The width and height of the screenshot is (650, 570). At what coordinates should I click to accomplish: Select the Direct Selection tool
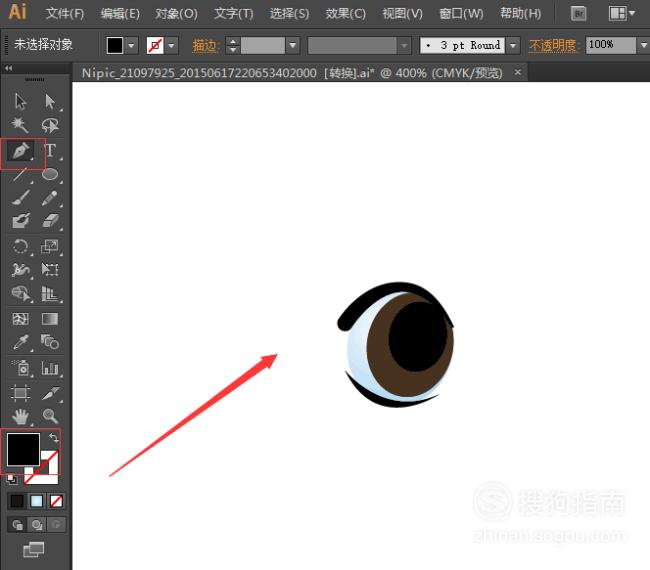pyautogui.click(x=50, y=101)
